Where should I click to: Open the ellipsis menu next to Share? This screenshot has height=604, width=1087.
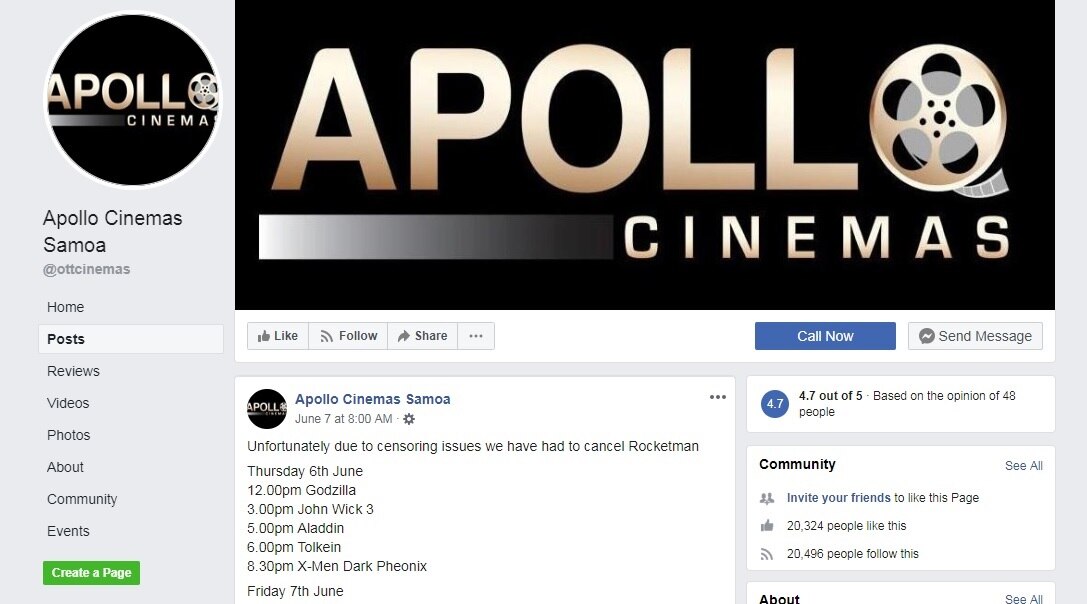click(476, 336)
